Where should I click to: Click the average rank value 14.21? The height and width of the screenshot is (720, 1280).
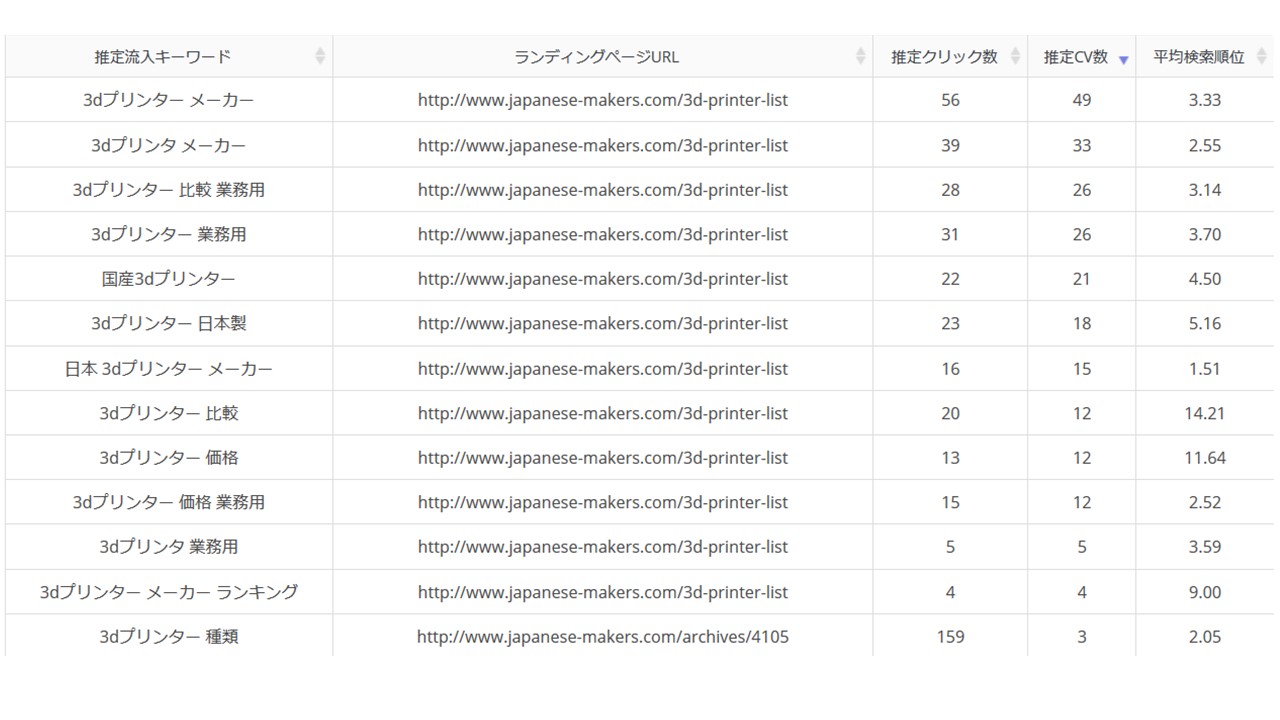point(1205,413)
